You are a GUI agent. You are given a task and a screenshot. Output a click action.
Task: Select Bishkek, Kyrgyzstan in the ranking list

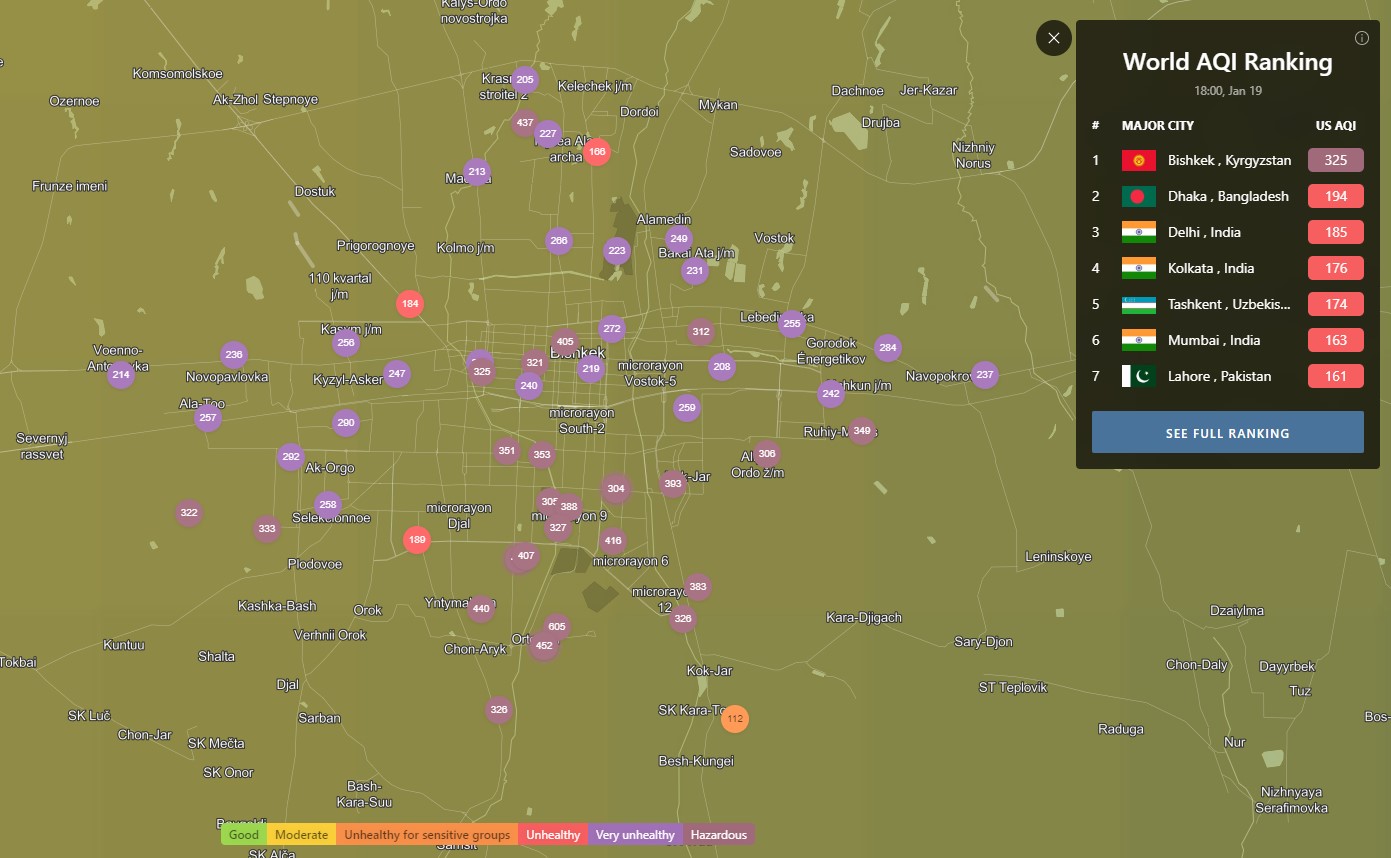coord(1229,160)
